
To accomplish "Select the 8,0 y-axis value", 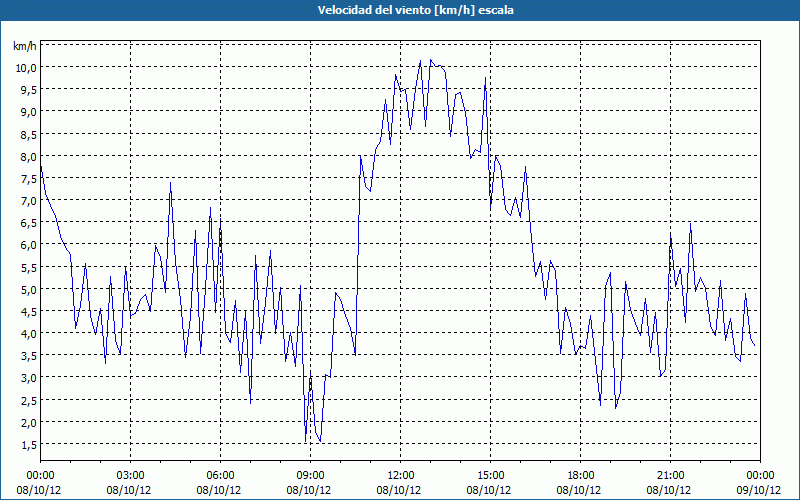I will 27,157.
